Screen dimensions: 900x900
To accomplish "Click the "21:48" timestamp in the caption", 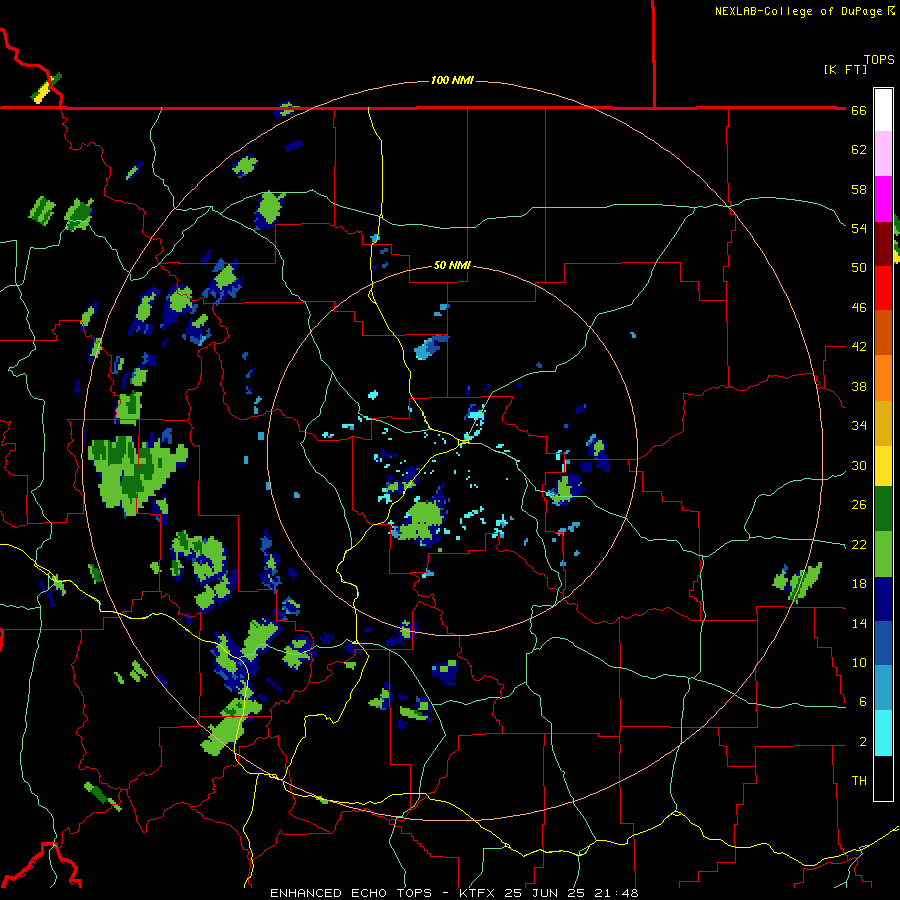I will 616,893.
